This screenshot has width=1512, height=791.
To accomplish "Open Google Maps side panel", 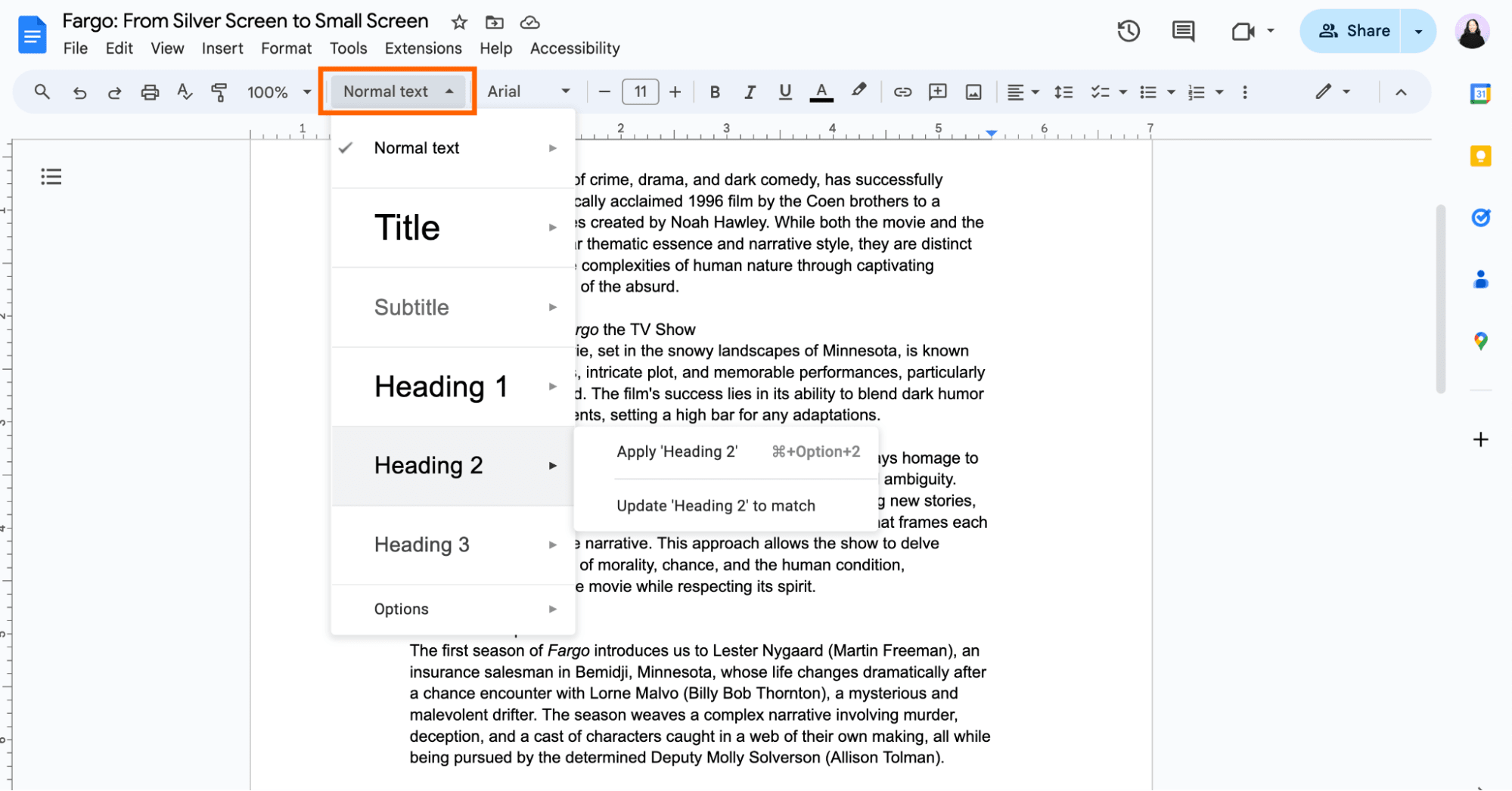I will point(1480,341).
